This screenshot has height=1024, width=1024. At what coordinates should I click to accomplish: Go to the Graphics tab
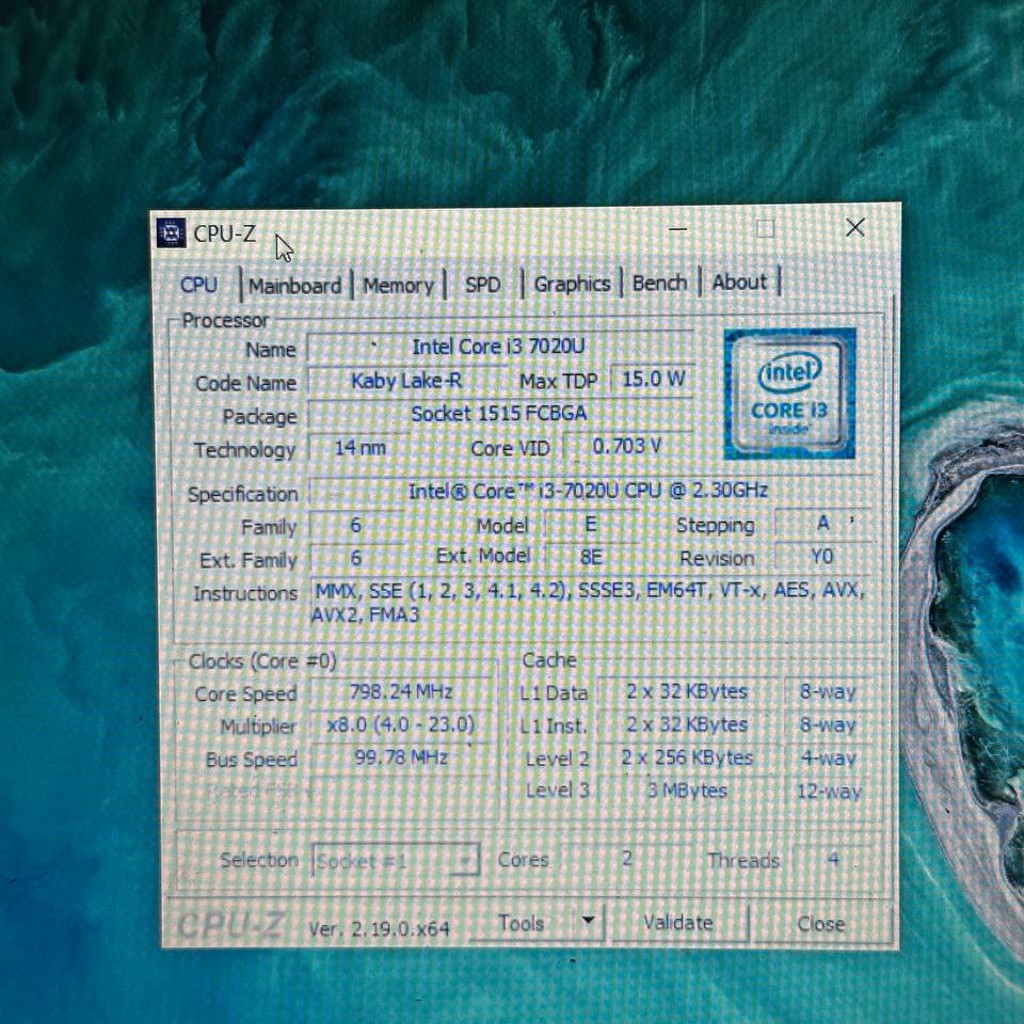click(x=572, y=283)
